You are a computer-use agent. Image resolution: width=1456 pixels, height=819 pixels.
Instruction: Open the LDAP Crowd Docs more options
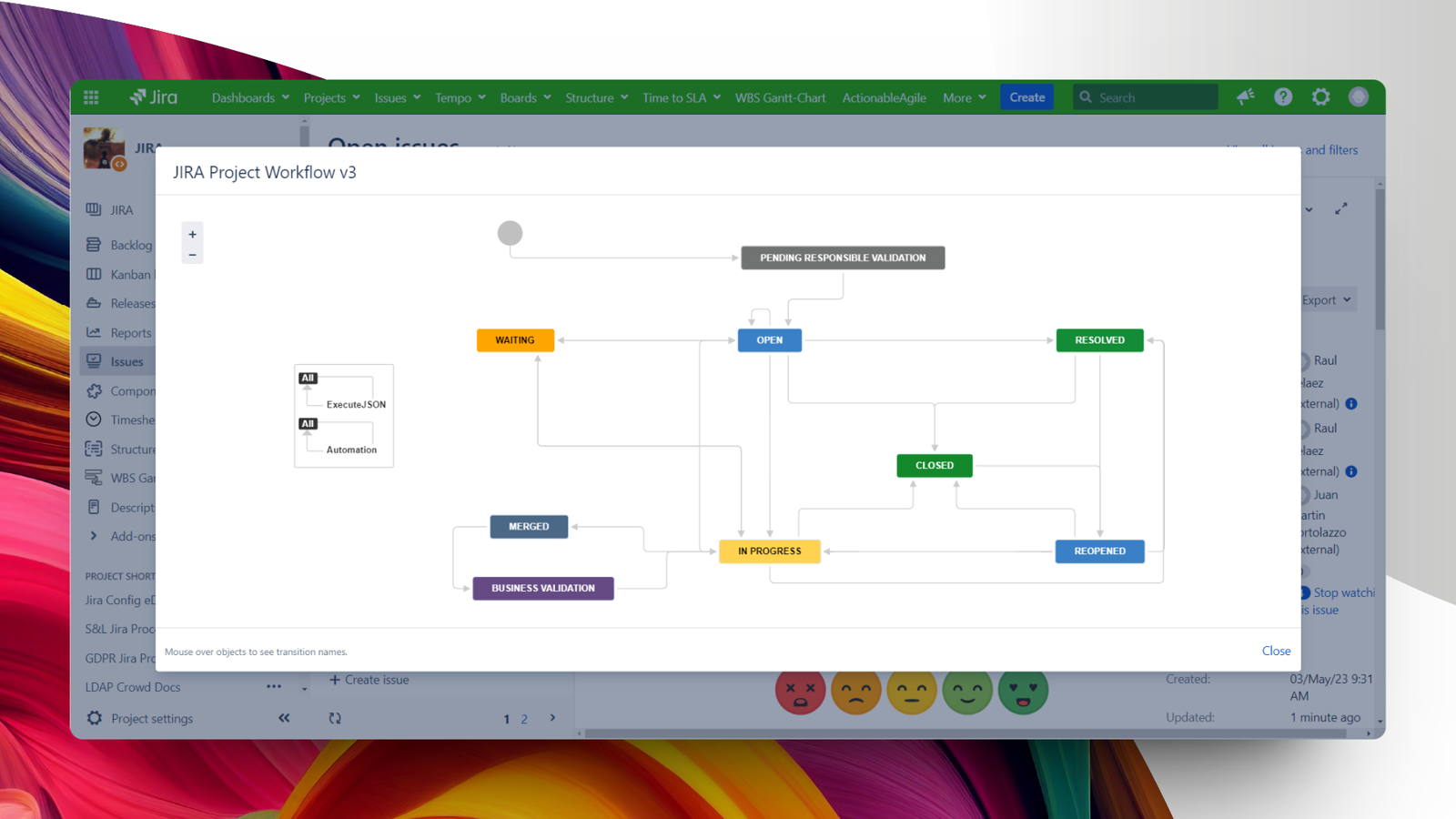click(274, 686)
